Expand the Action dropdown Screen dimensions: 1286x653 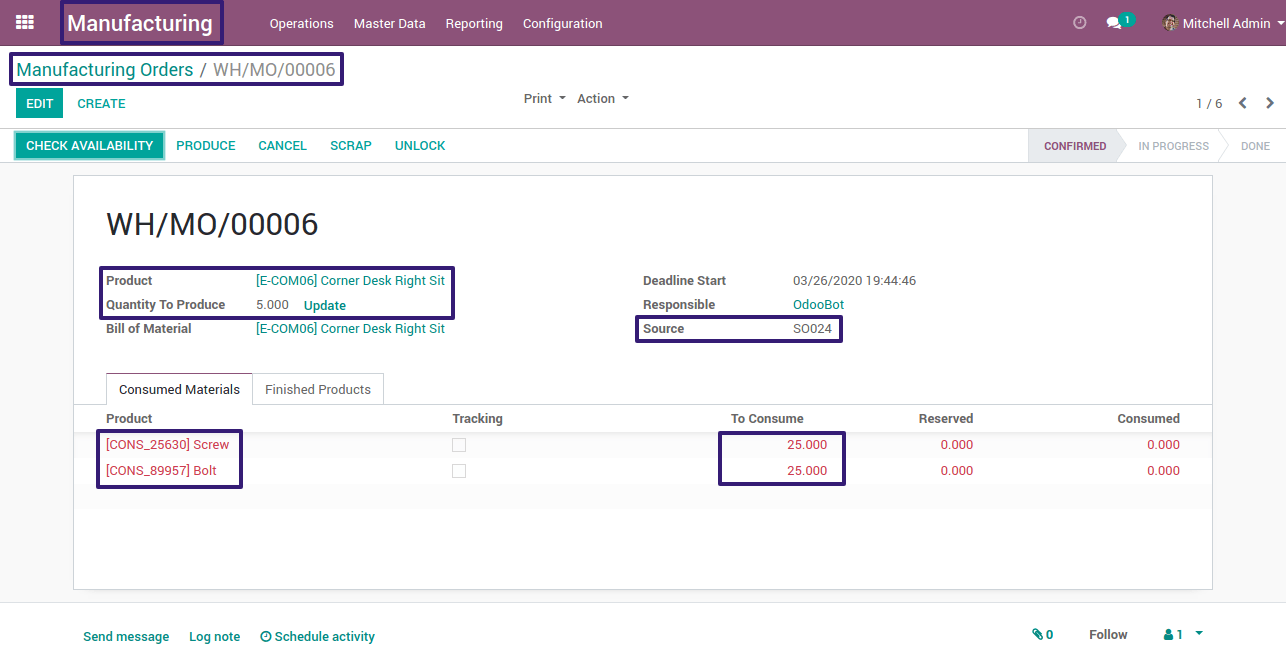tap(603, 99)
